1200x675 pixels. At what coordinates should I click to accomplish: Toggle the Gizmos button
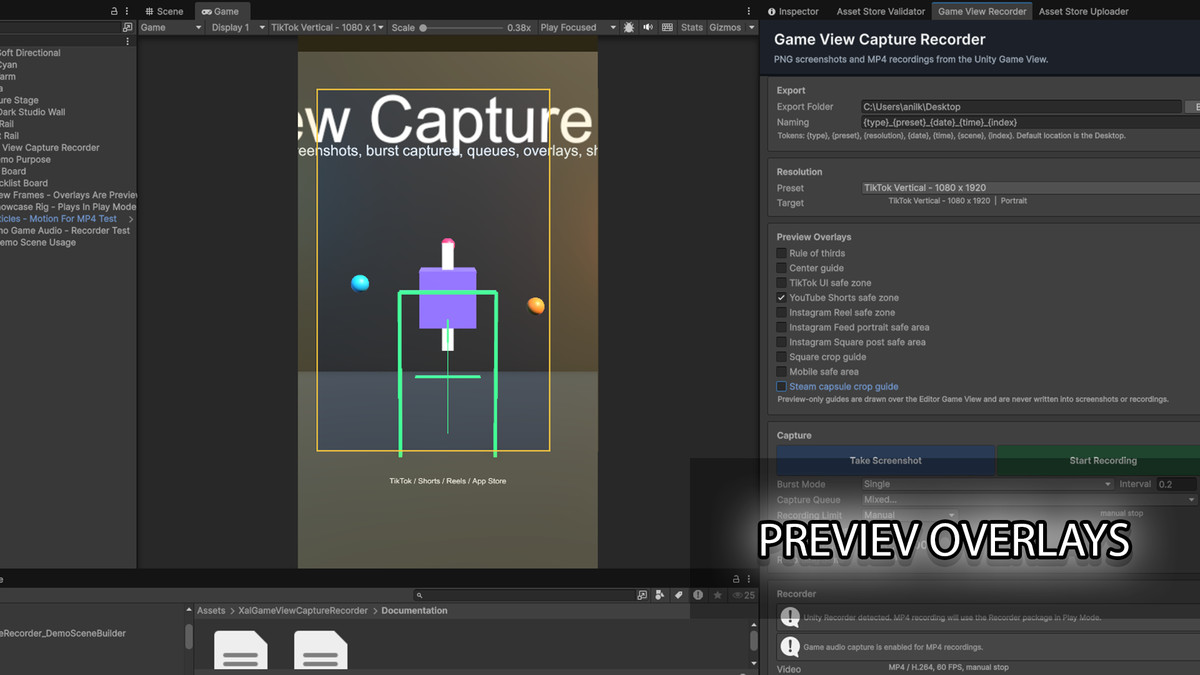725,28
